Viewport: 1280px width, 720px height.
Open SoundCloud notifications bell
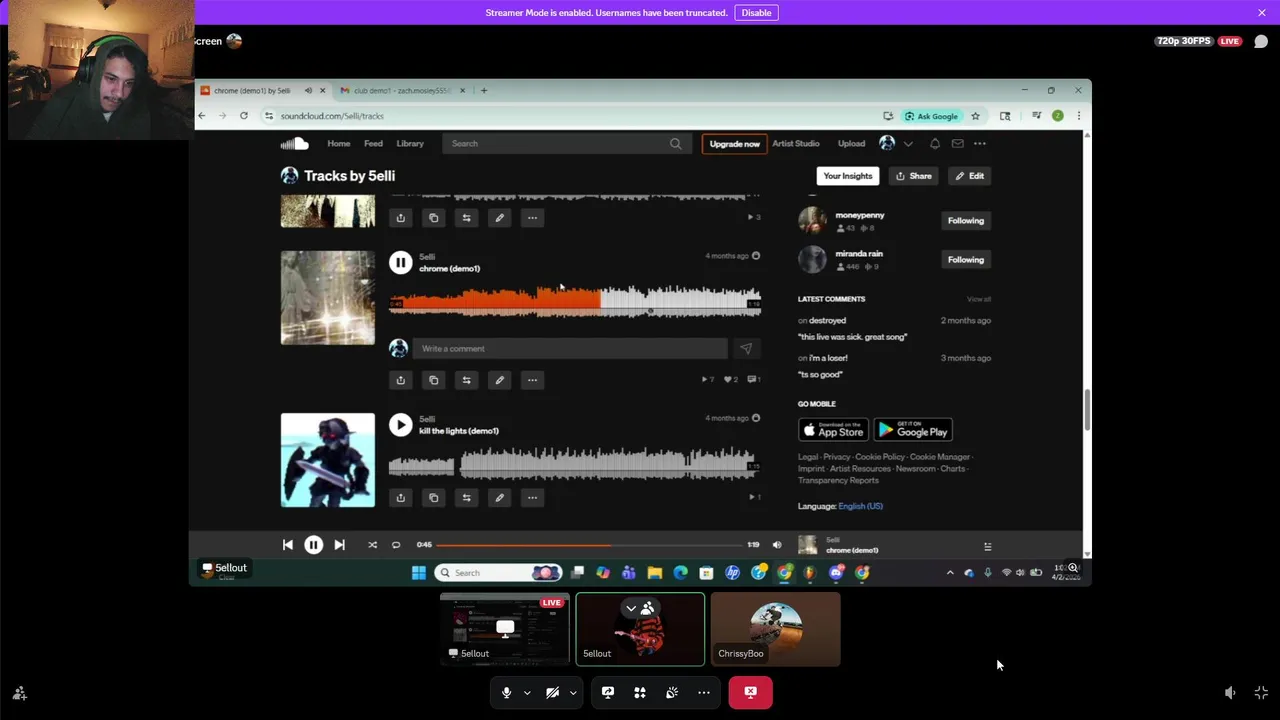tap(935, 144)
